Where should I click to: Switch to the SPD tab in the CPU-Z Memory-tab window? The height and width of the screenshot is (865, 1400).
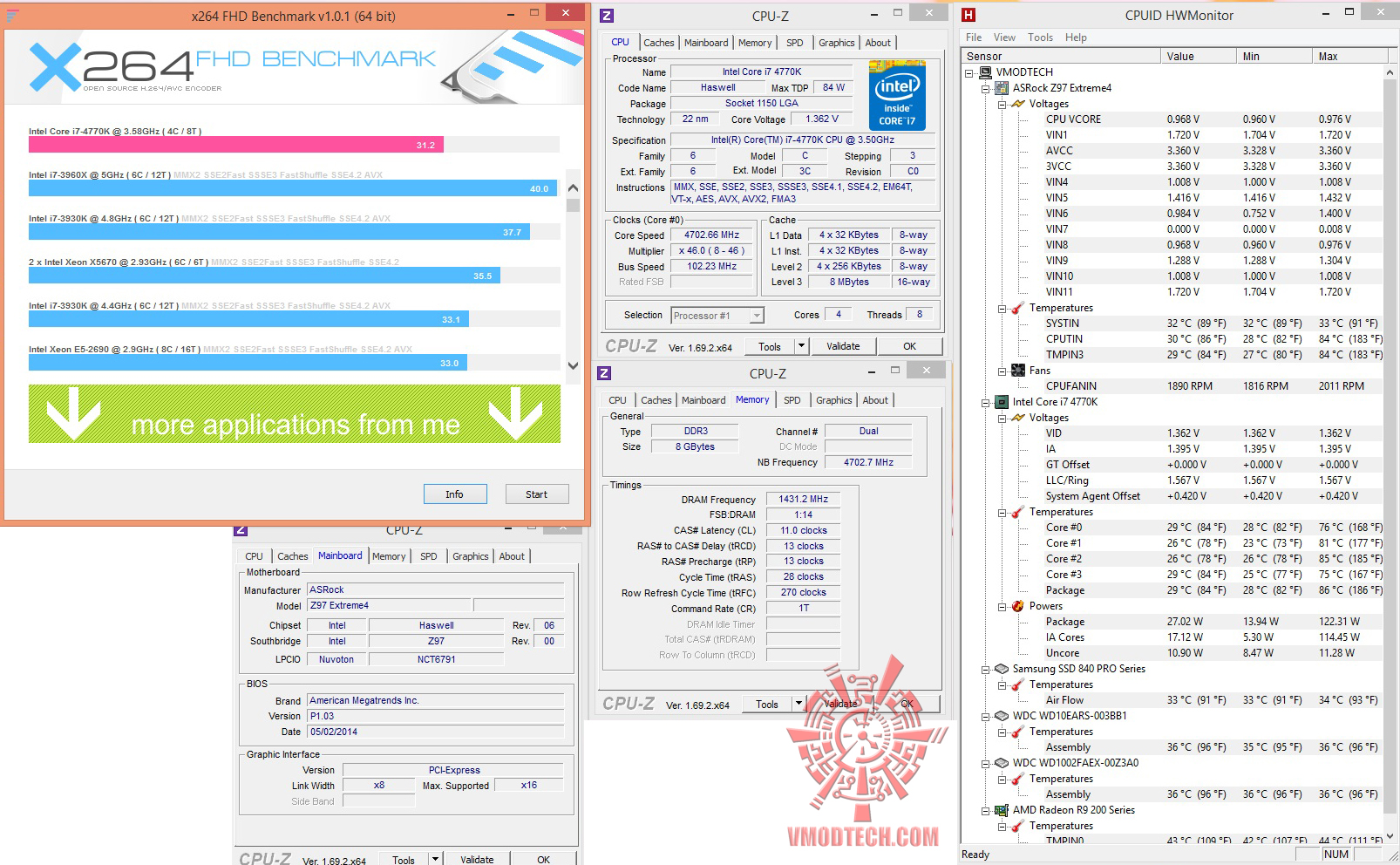click(x=792, y=400)
